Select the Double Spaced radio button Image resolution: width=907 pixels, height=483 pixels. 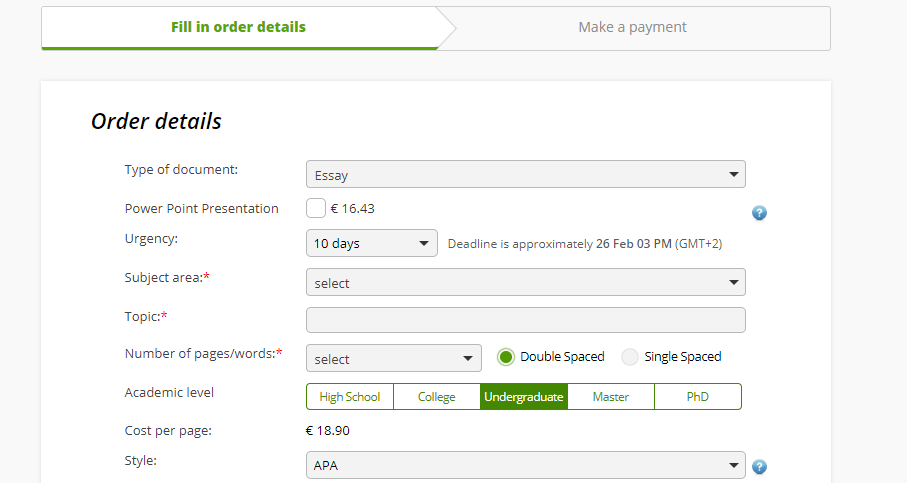[x=506, y=357]
